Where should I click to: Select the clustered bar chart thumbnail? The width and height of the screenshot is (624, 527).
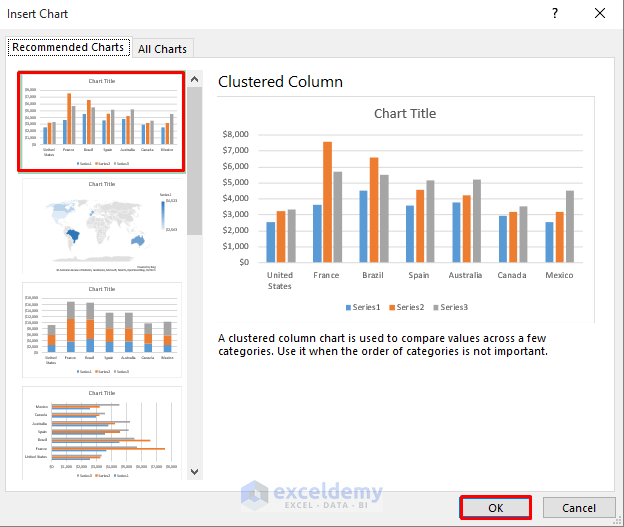pos(102,433)
